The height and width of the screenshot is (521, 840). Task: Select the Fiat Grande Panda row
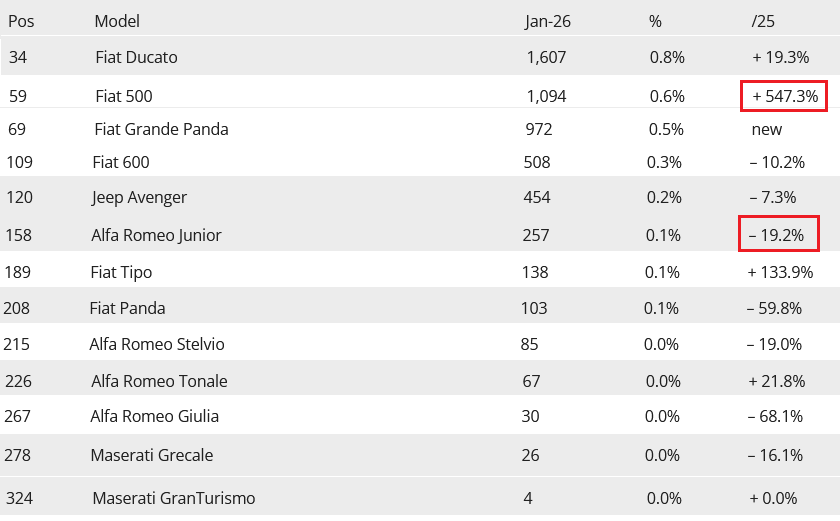420,129
